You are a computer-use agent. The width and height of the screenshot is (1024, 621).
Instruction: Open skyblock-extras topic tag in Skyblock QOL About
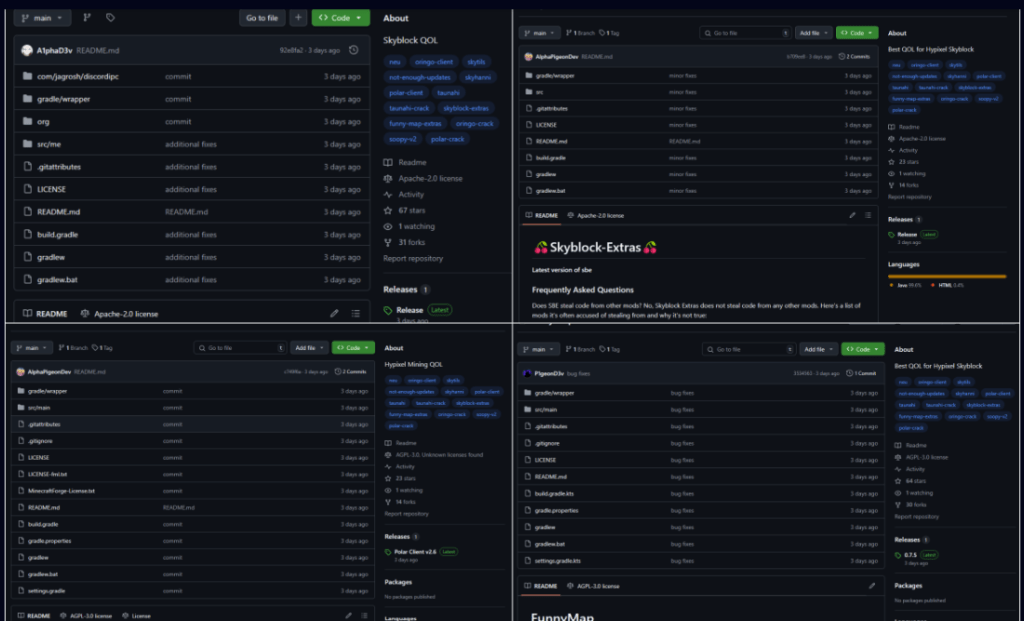point(466,108)
